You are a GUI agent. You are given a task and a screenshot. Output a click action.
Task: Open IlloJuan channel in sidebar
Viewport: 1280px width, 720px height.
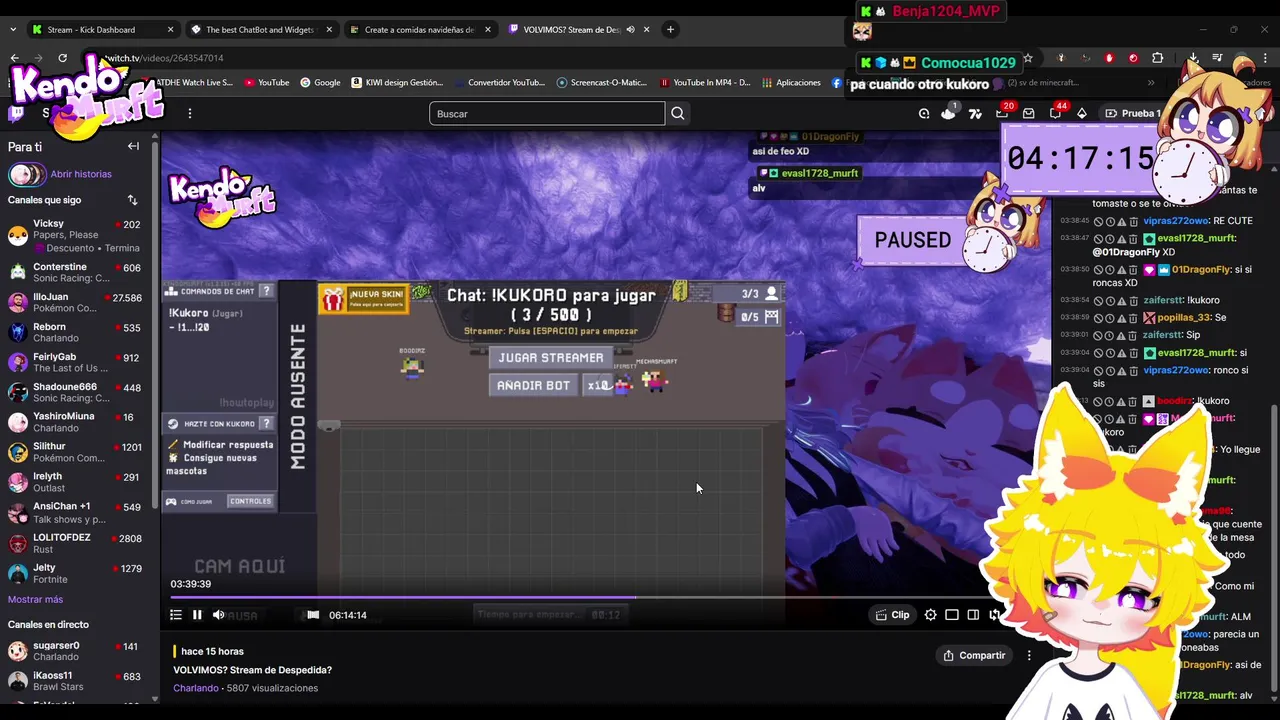78,303
